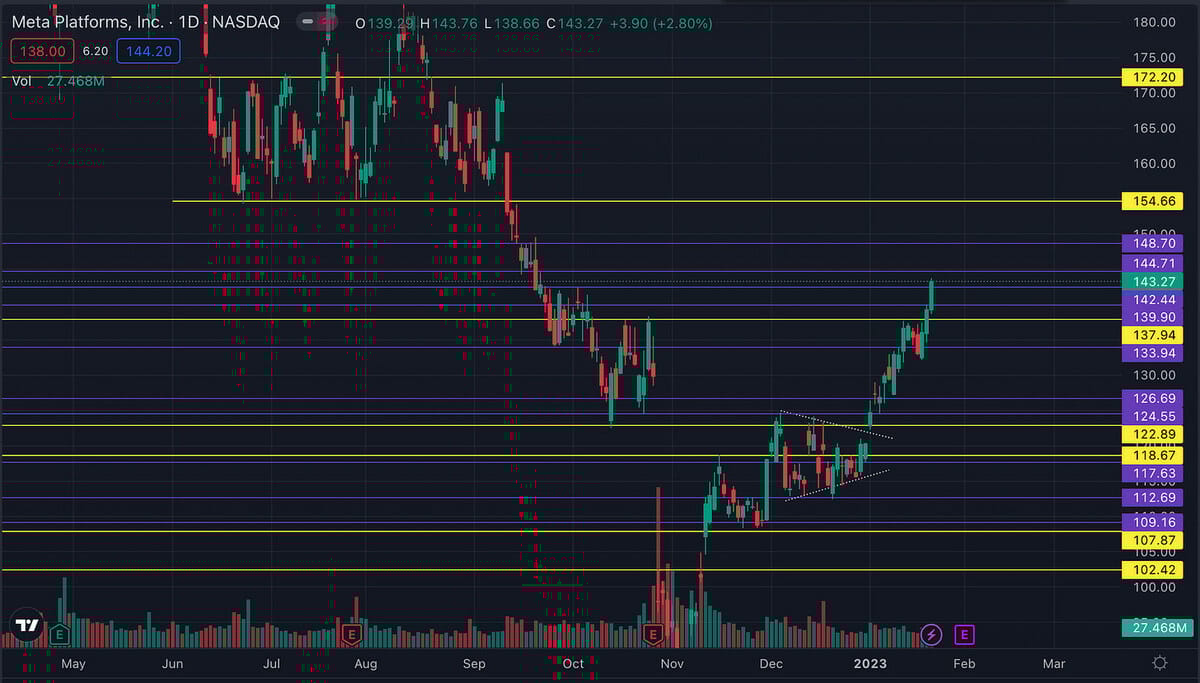The width and height of the screenshot is (1200, 683).
Task: Click the Nov label on time axis
Action: 671,663
